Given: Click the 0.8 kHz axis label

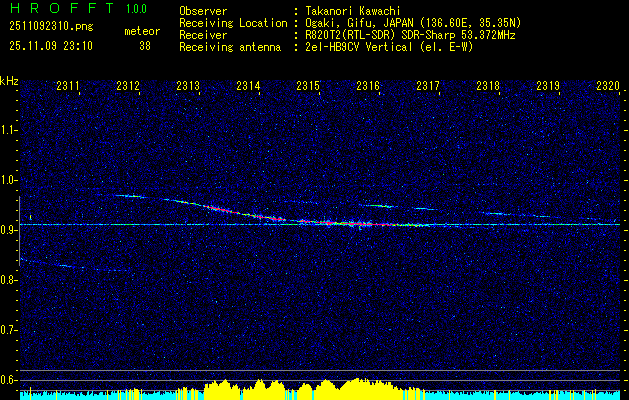Looking at the screenshot, I should pos(9,280).
